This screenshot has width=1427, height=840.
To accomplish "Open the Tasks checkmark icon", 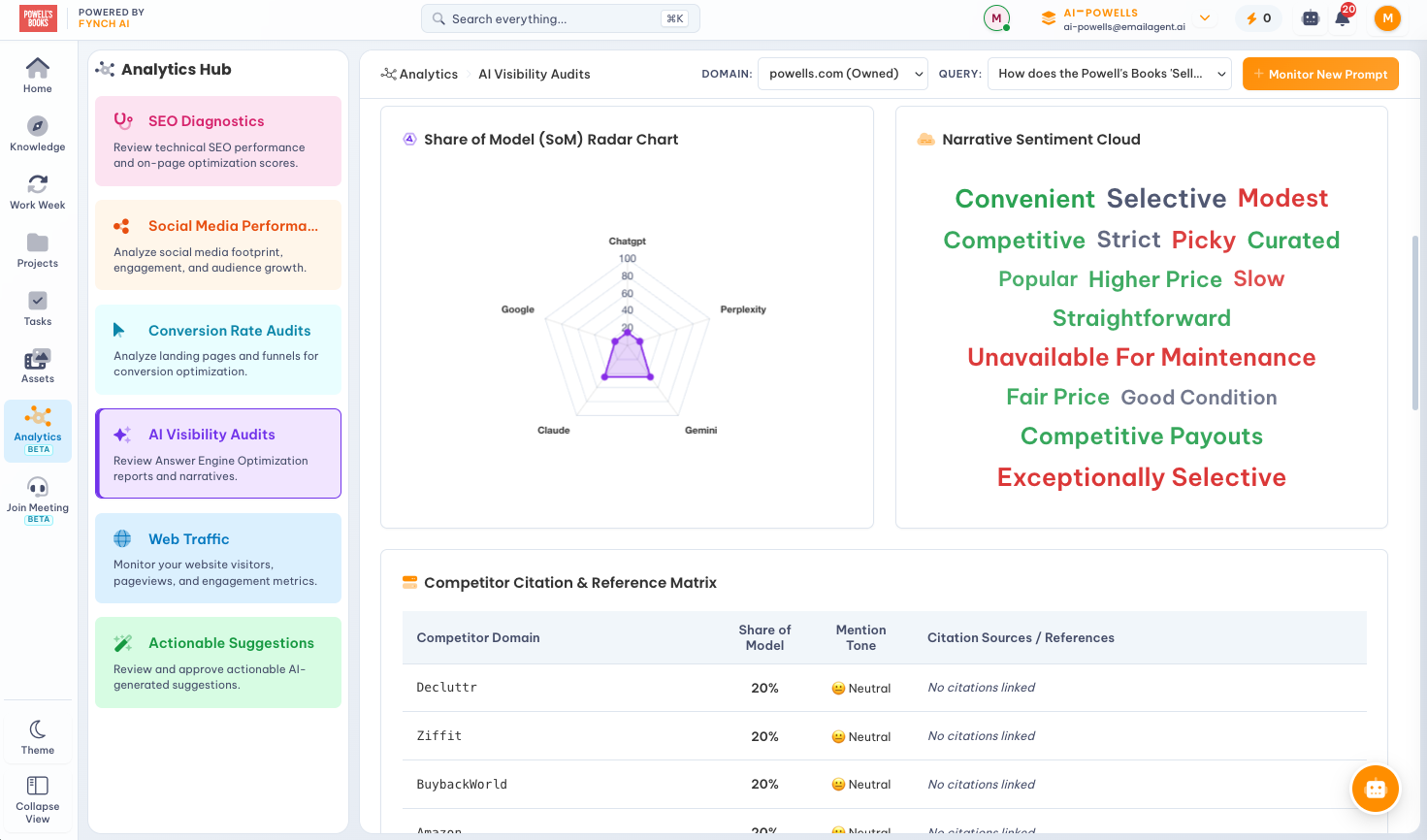I will (38, 301).
